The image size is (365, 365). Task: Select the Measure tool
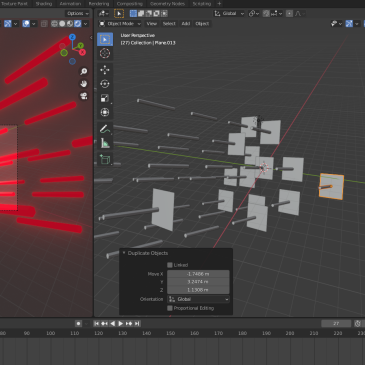pos(105,143)
